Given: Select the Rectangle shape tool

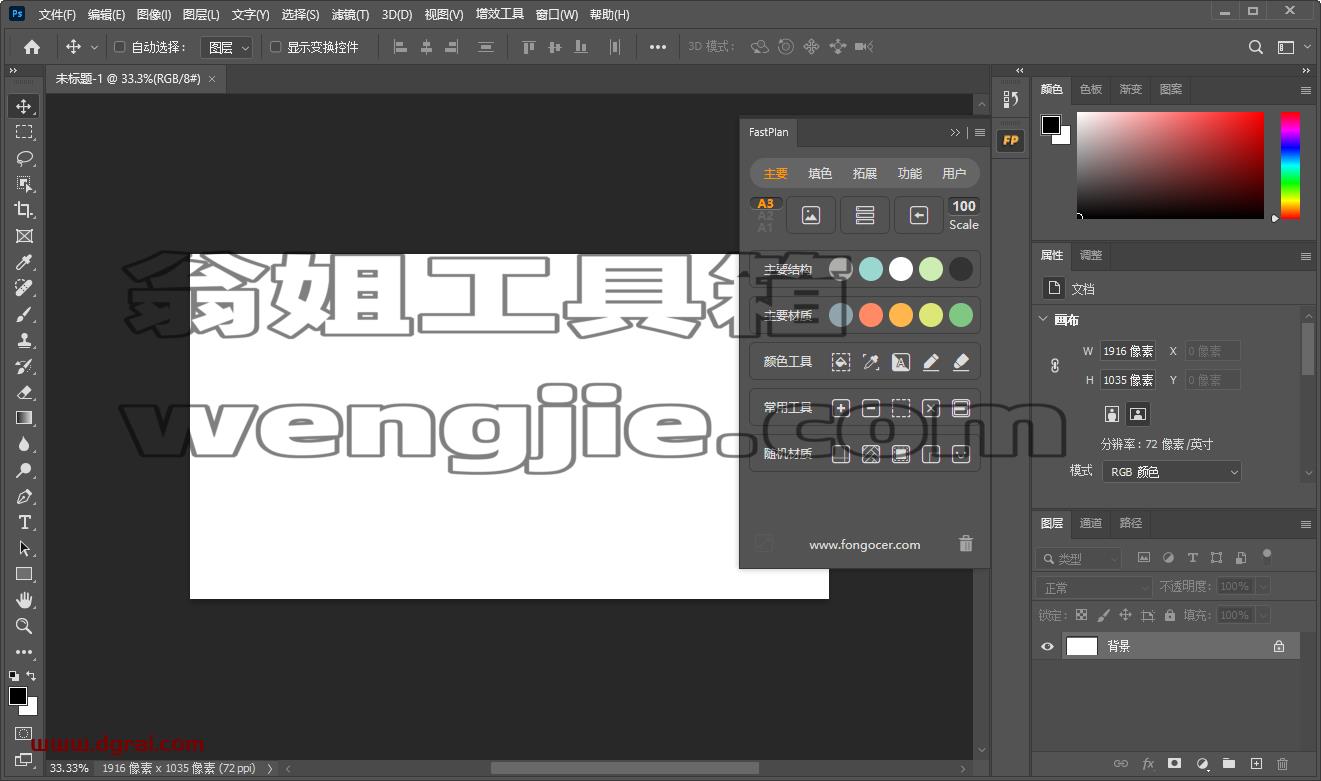Looking at the screenshot, I should pyautogui.click(x=24, y=574).
